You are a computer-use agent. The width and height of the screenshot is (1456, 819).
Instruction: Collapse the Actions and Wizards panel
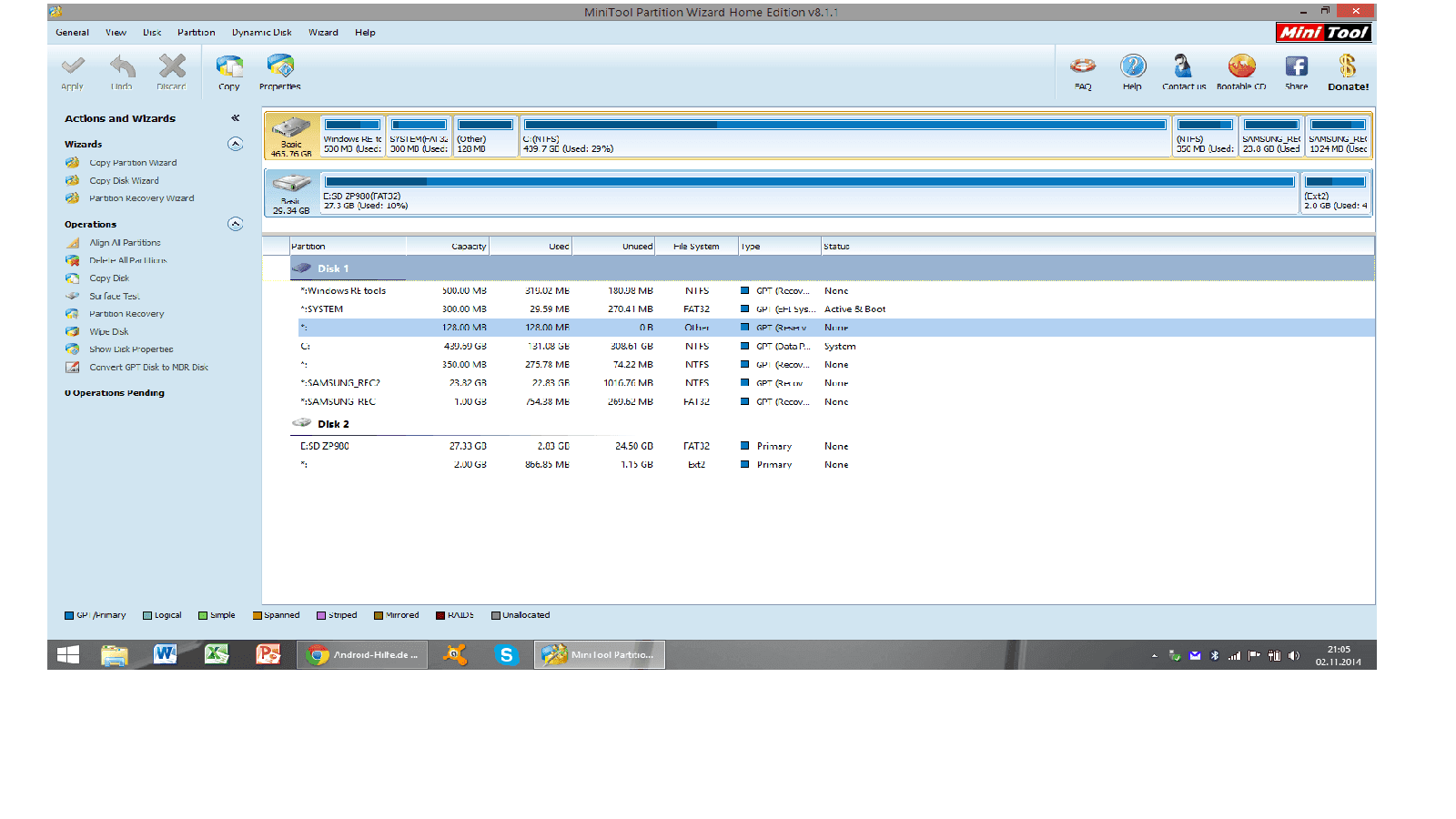click(x=235, y=118)
